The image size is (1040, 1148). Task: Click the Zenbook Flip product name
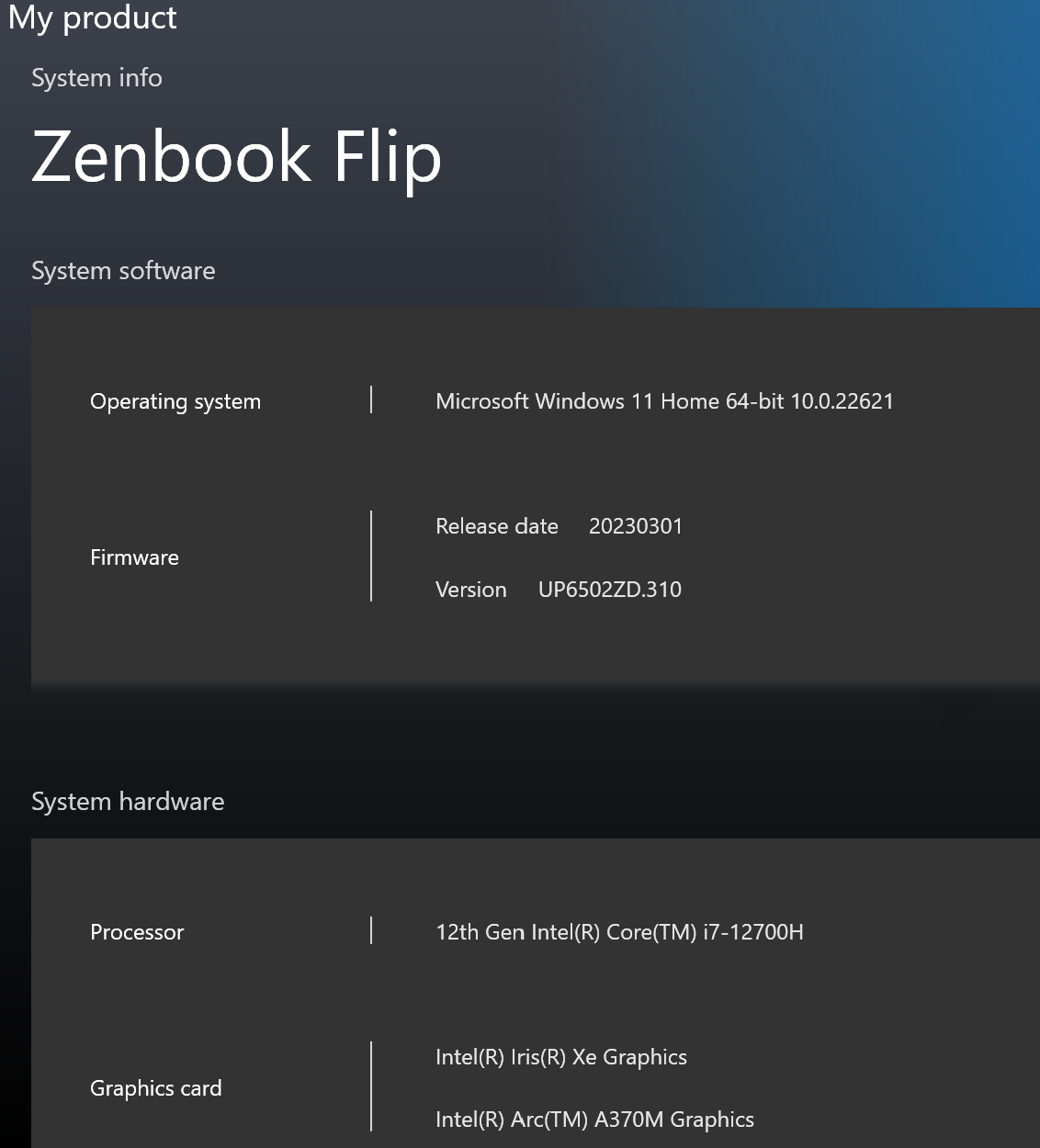click(236, 156)
